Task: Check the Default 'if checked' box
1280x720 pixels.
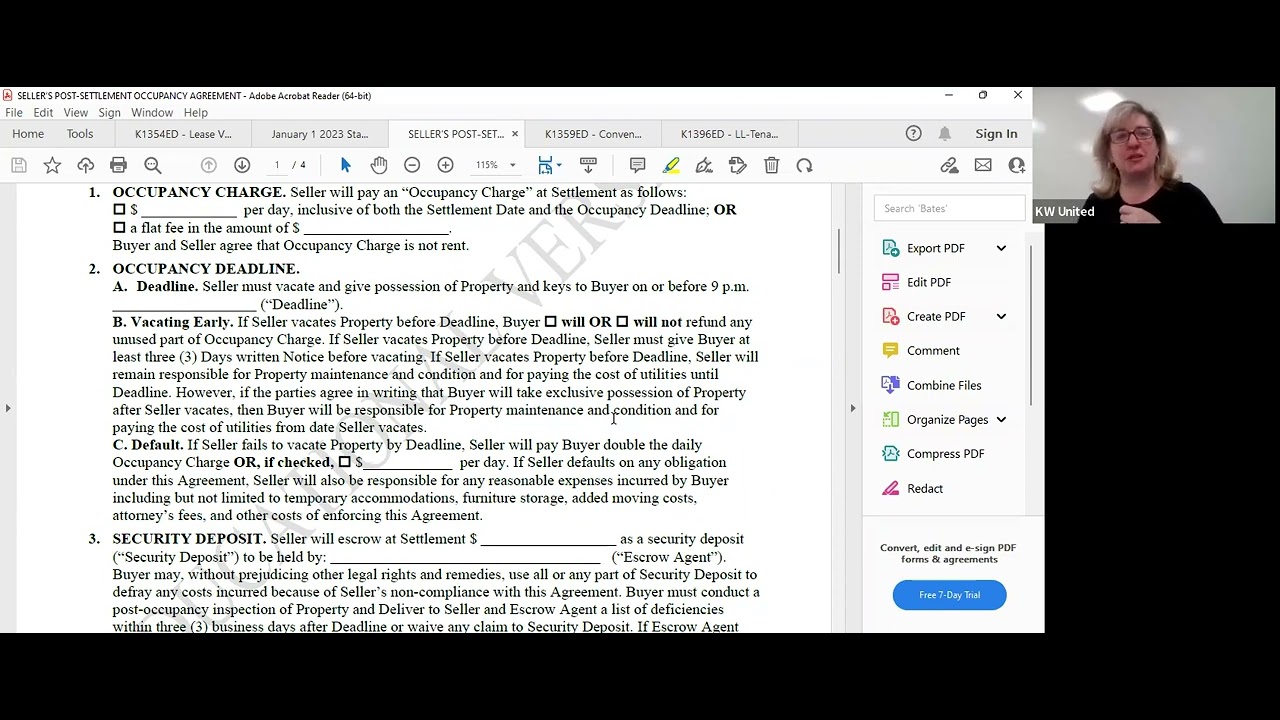Action: pos(344,462)
